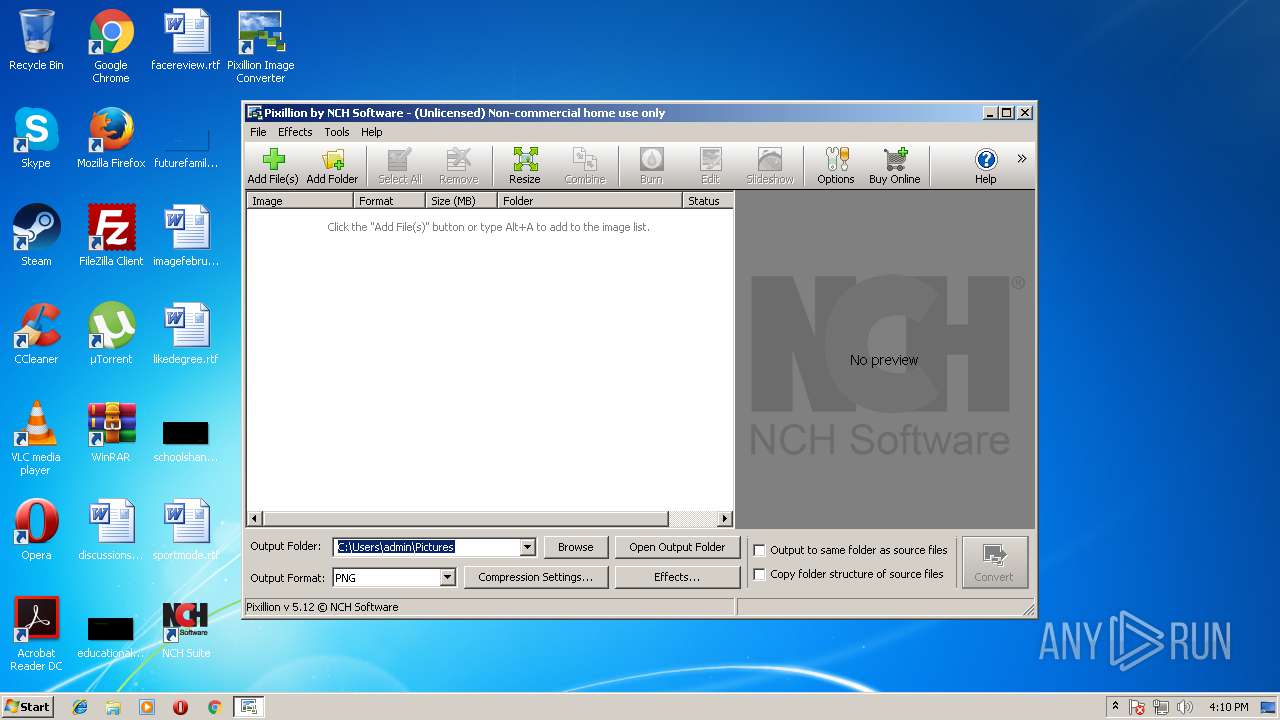
Task: Click the Select All toolbar icon
Action: tap(400, 166)
